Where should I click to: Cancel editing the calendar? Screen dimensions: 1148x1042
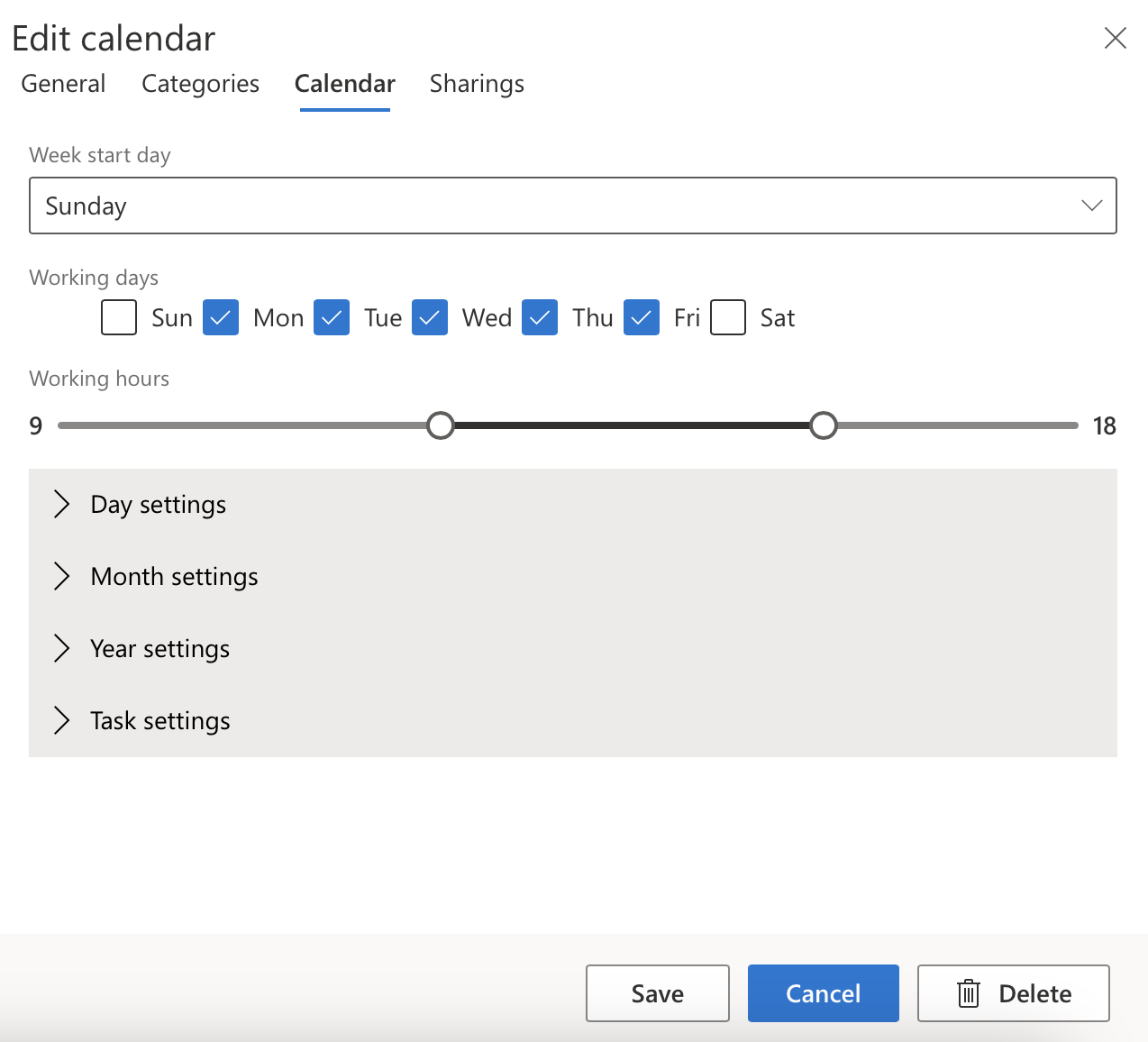tap(823, 993)
